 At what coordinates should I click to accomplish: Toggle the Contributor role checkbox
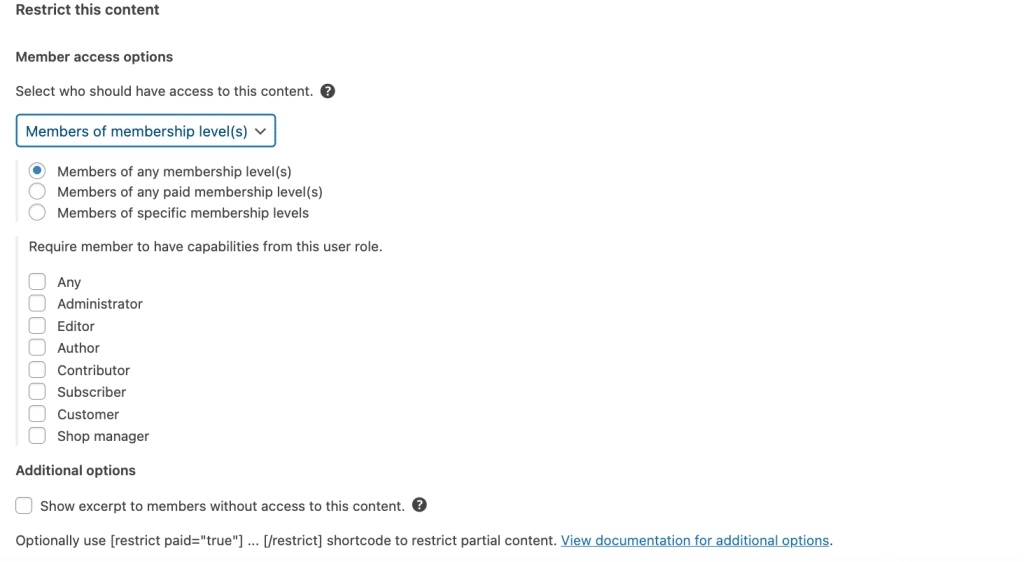pyautogui.click(x=37, y=369)
